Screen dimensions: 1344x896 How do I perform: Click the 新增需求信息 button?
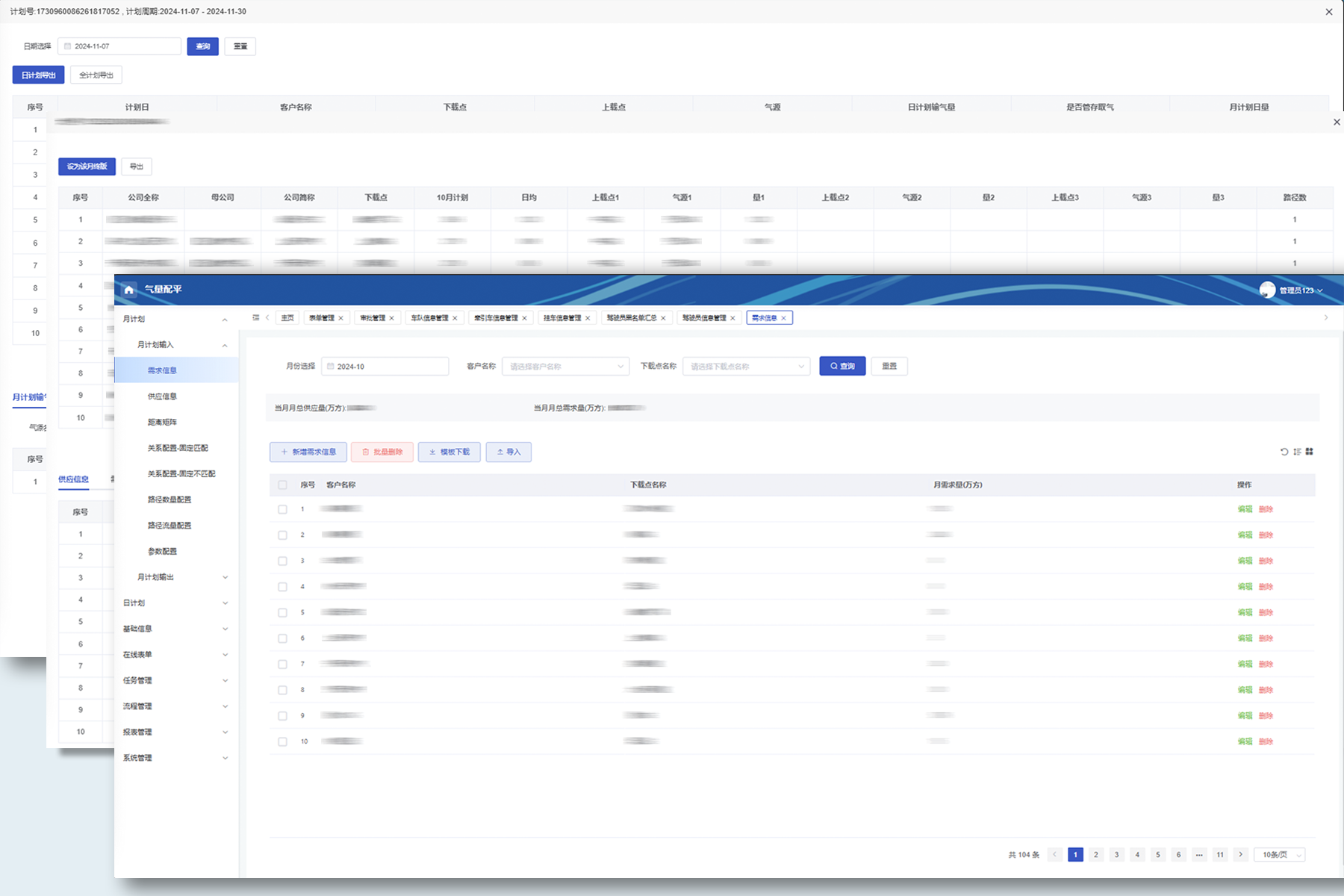(308, 452)
